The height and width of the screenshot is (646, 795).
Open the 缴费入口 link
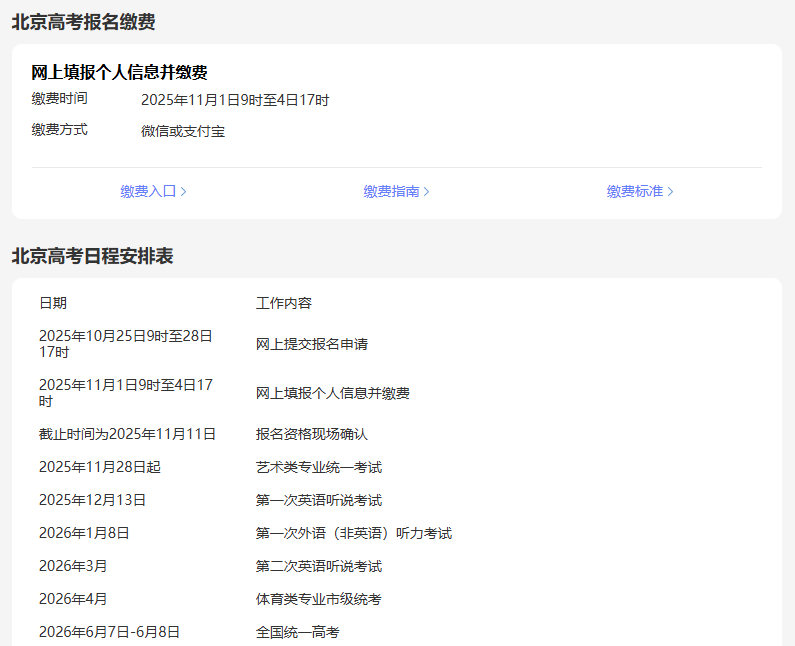coord(148,191)
